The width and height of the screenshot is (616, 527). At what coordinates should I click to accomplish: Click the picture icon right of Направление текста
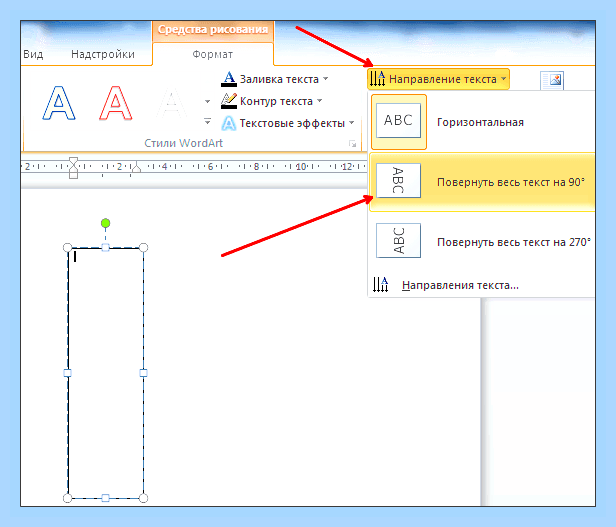click(552, 80)
